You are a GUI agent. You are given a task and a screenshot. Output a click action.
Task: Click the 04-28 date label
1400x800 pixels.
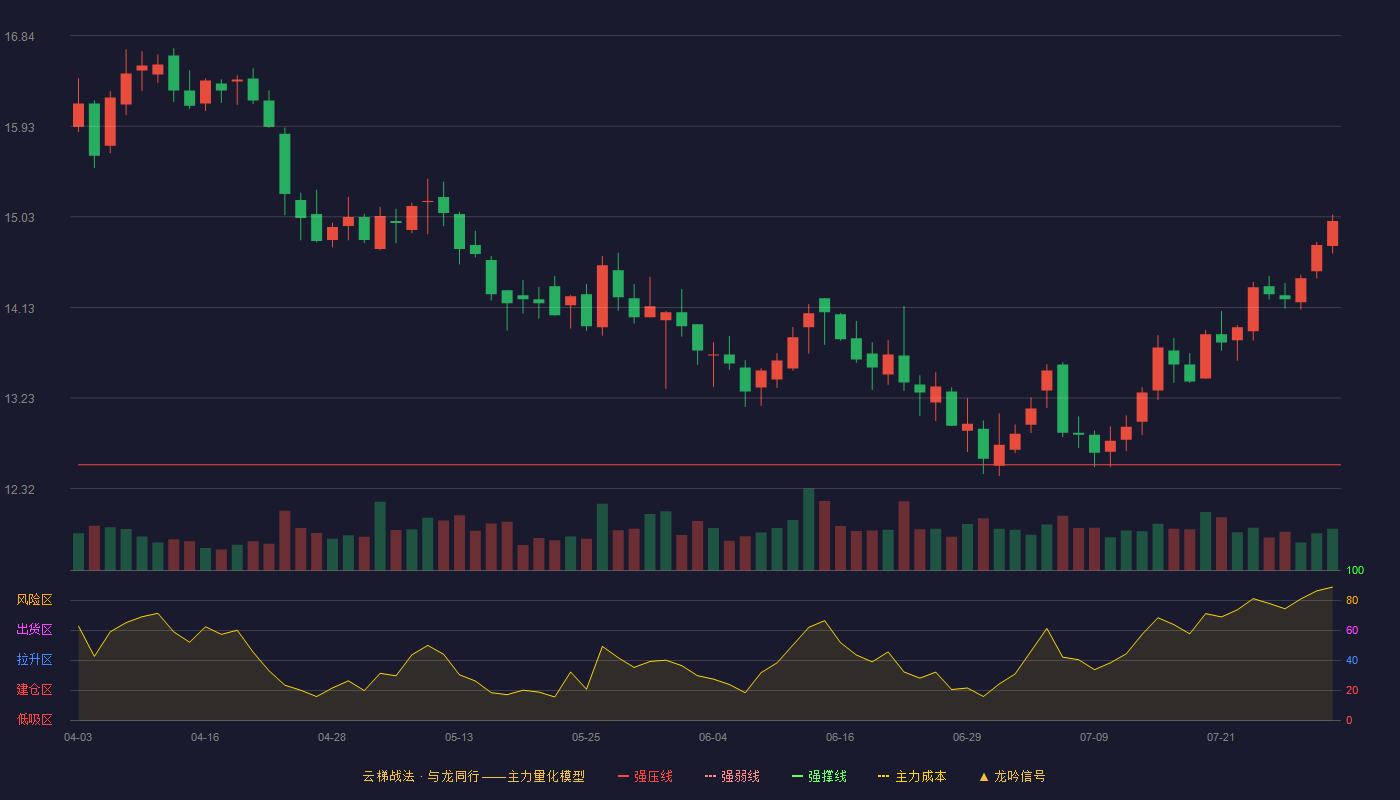(x=332, y=737)
